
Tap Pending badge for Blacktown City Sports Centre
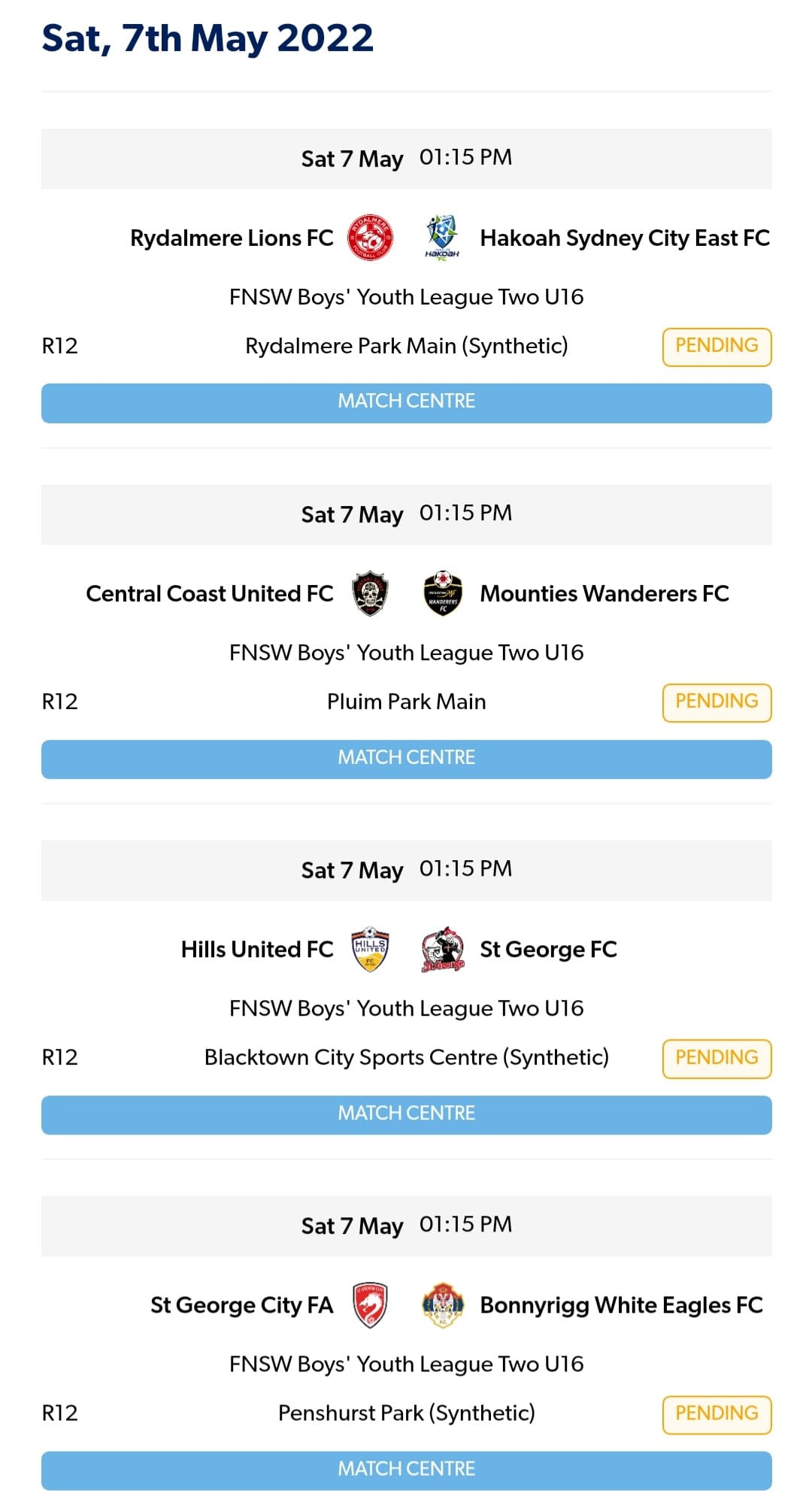(x=717, y=1058)
